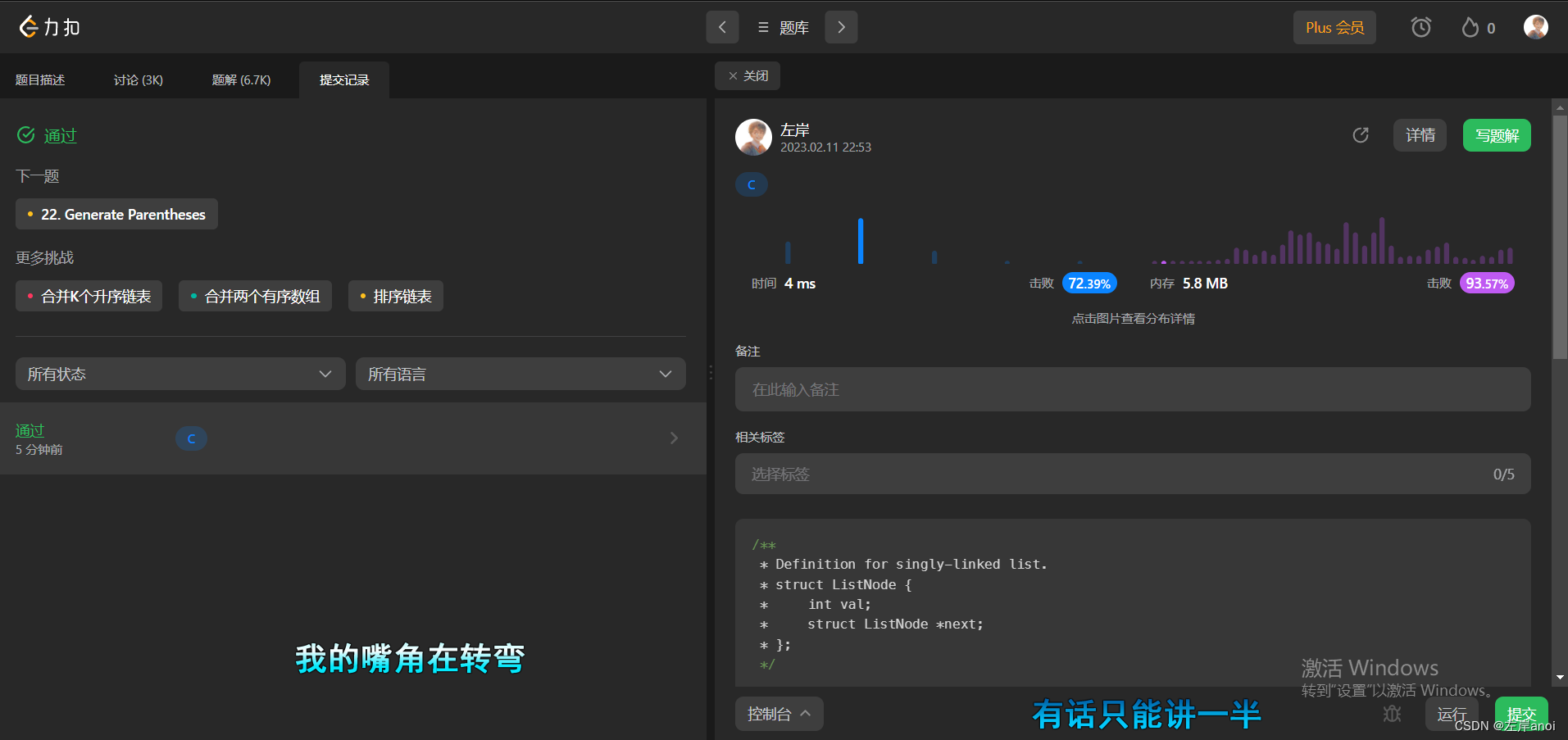
Task: Open the 题库 problem list
Action: 783,27
